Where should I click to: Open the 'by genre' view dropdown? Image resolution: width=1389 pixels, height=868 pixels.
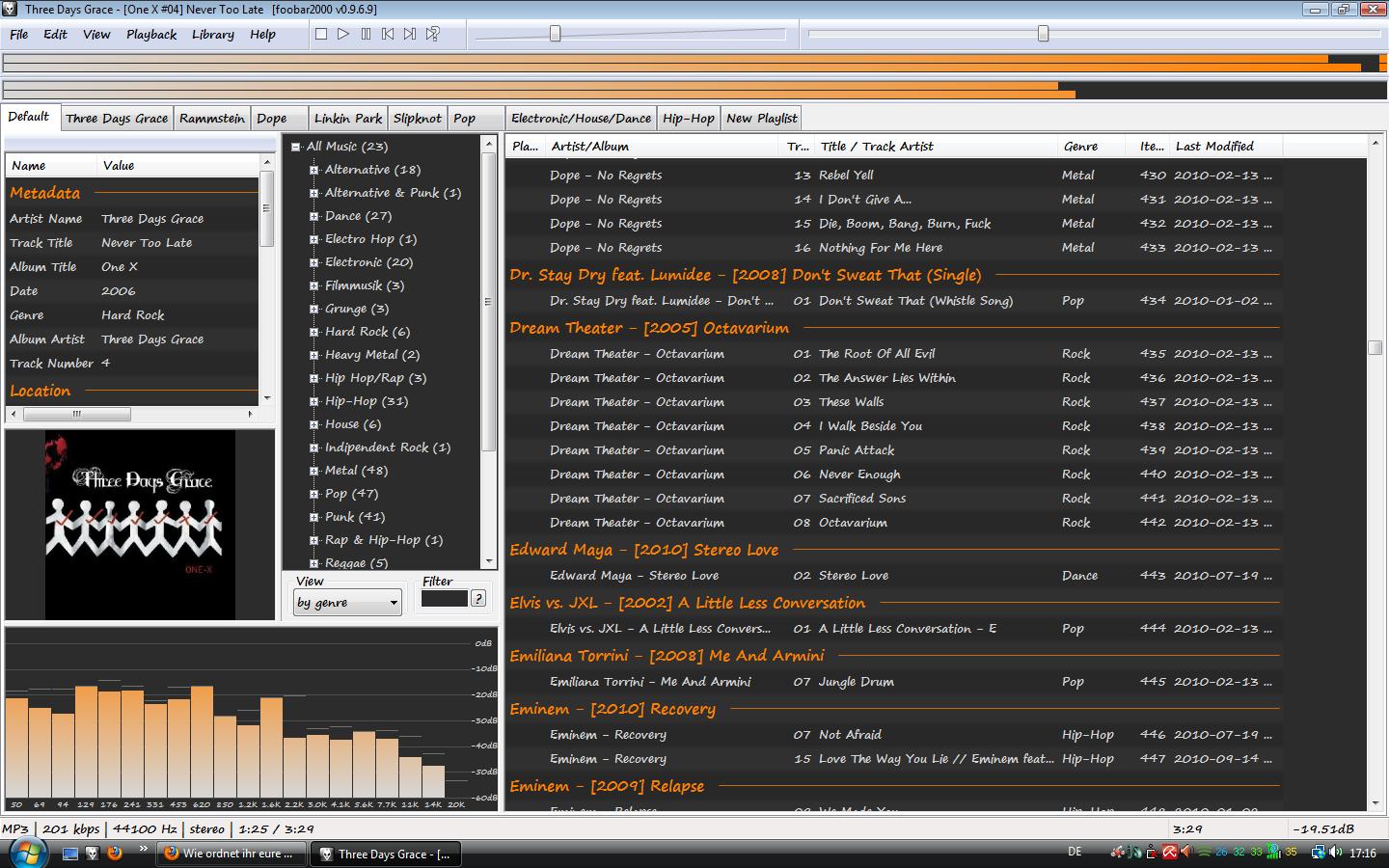347,602
